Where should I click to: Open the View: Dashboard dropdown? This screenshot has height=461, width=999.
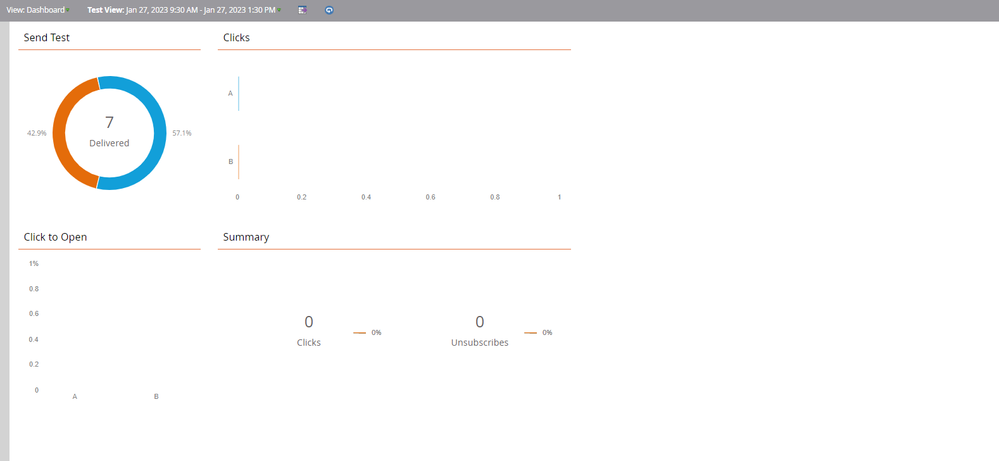[x=39, y=10]
